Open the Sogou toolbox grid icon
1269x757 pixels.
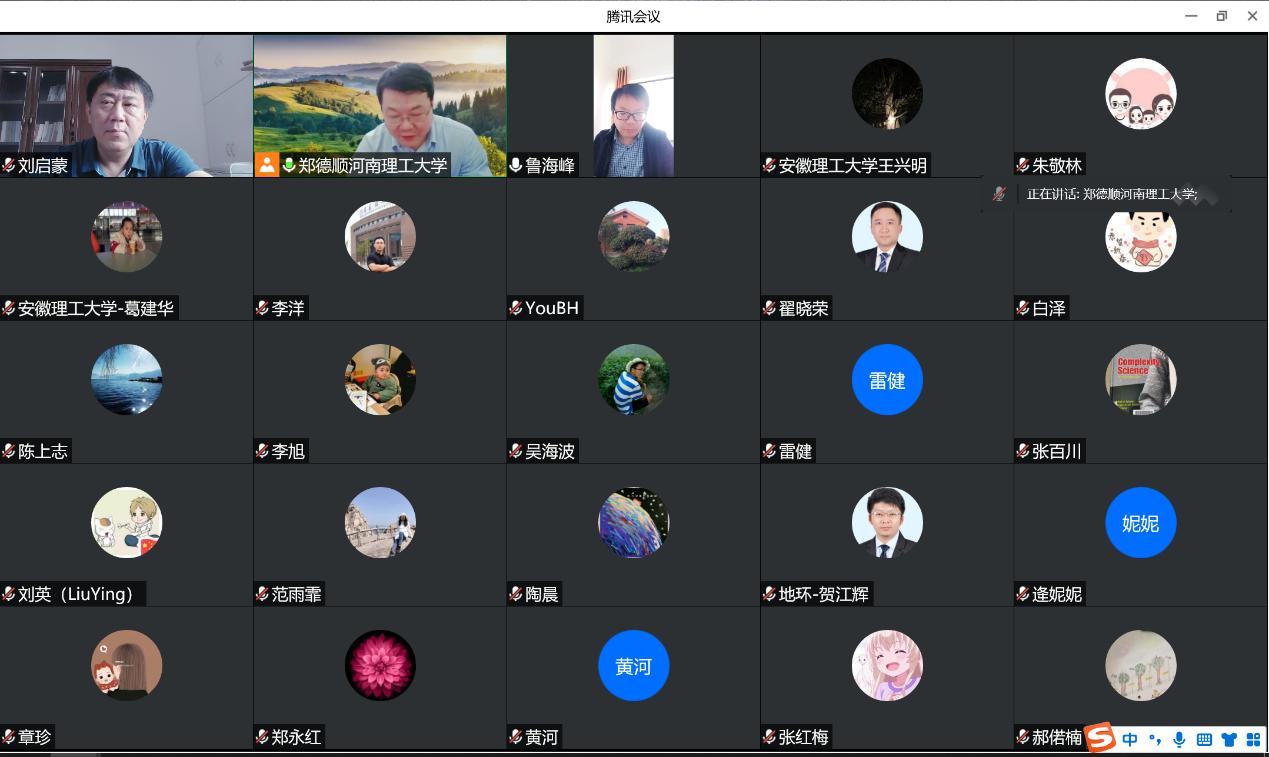click(x=1252, y=739)
